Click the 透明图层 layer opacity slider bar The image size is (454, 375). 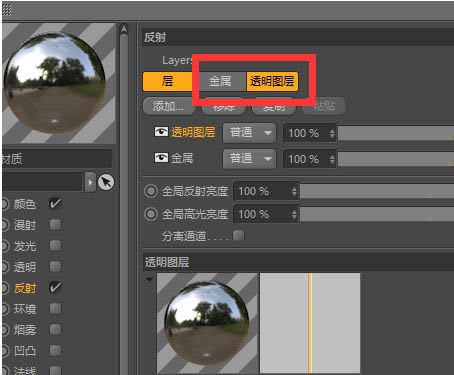click(396, 133)
